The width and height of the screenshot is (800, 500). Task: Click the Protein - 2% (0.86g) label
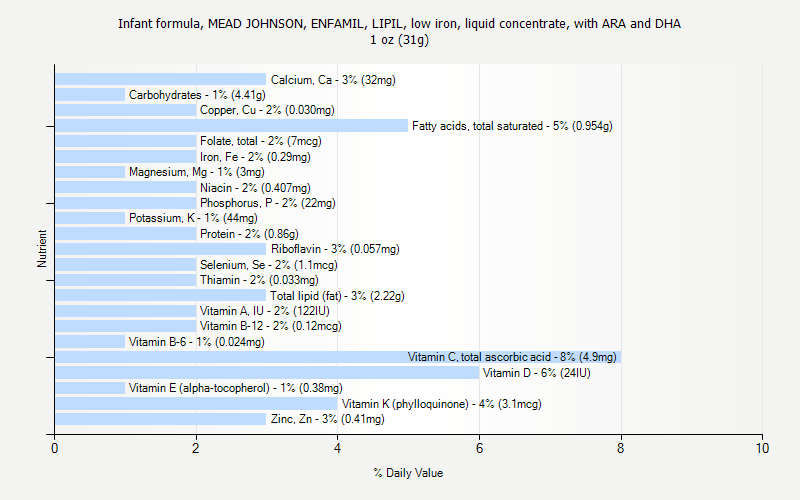click(249, 234)
